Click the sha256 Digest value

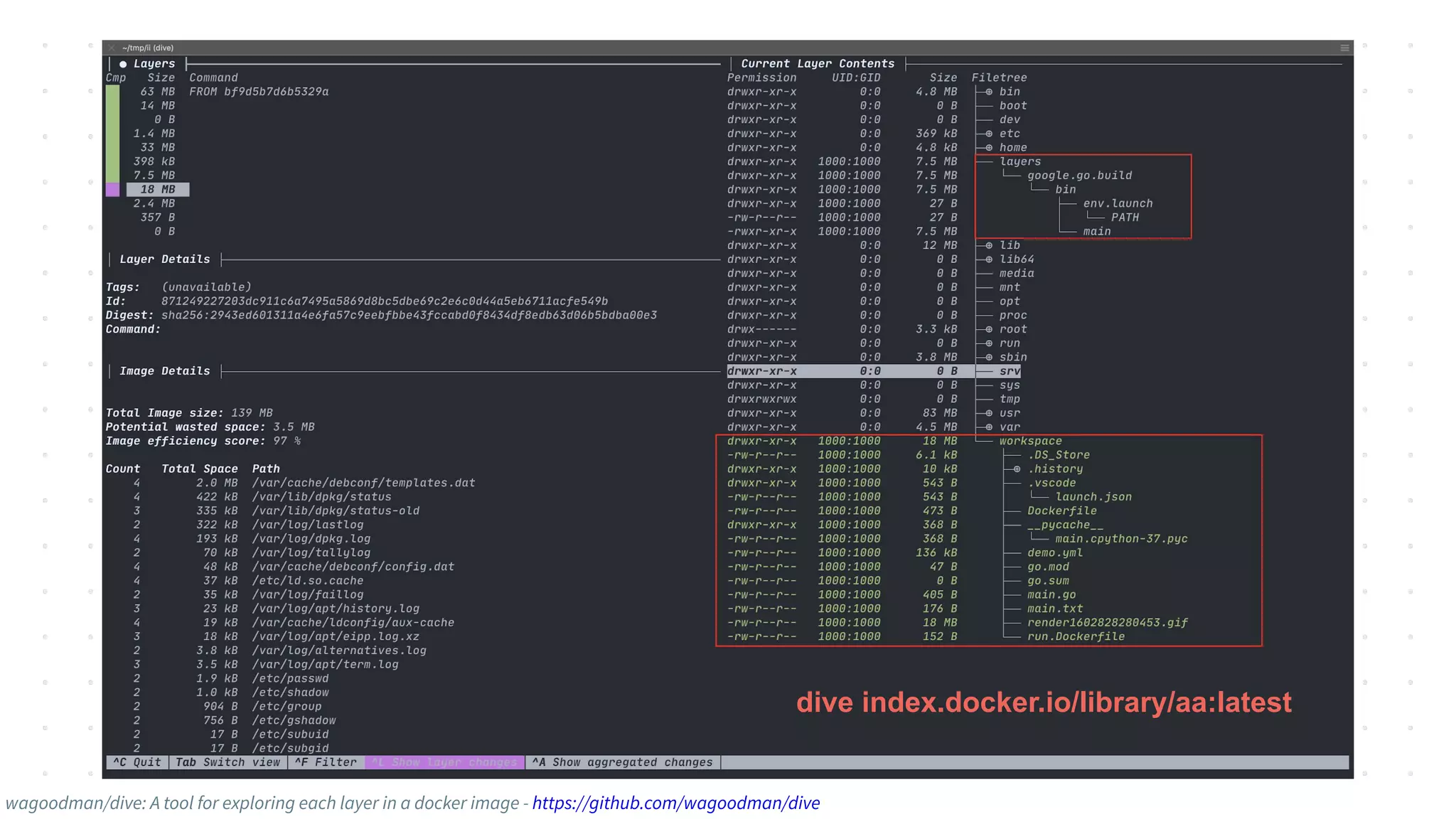click(409, 316)
